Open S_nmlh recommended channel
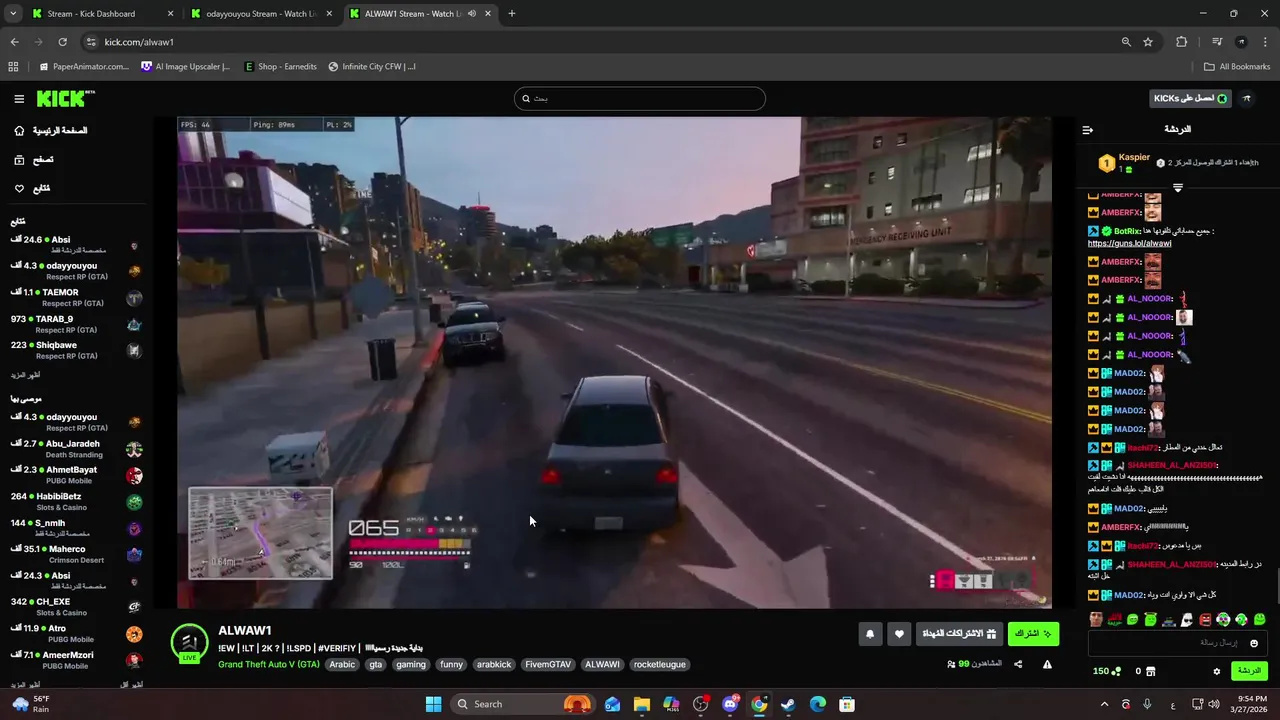The image size is (1280, 720). tap(76, 528)
